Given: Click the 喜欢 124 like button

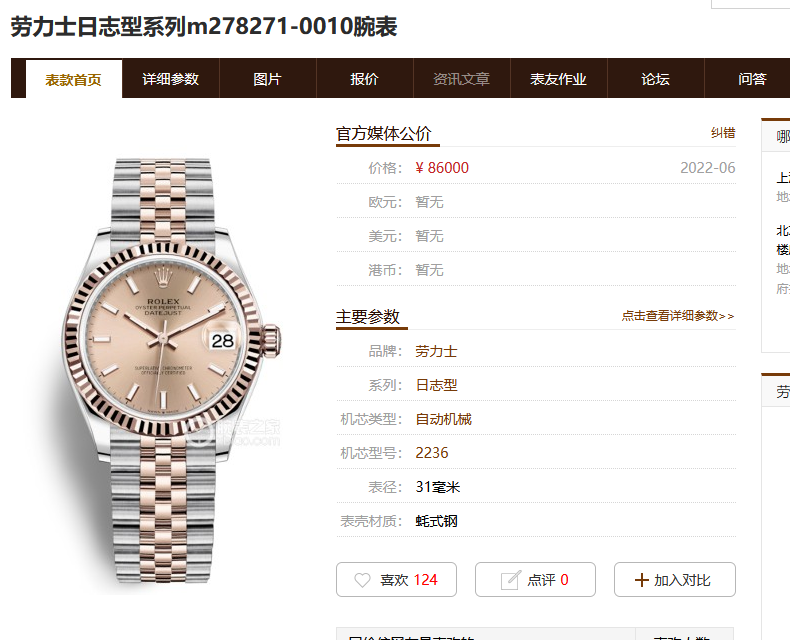Looking at the screenshot, I should [397, 580].
